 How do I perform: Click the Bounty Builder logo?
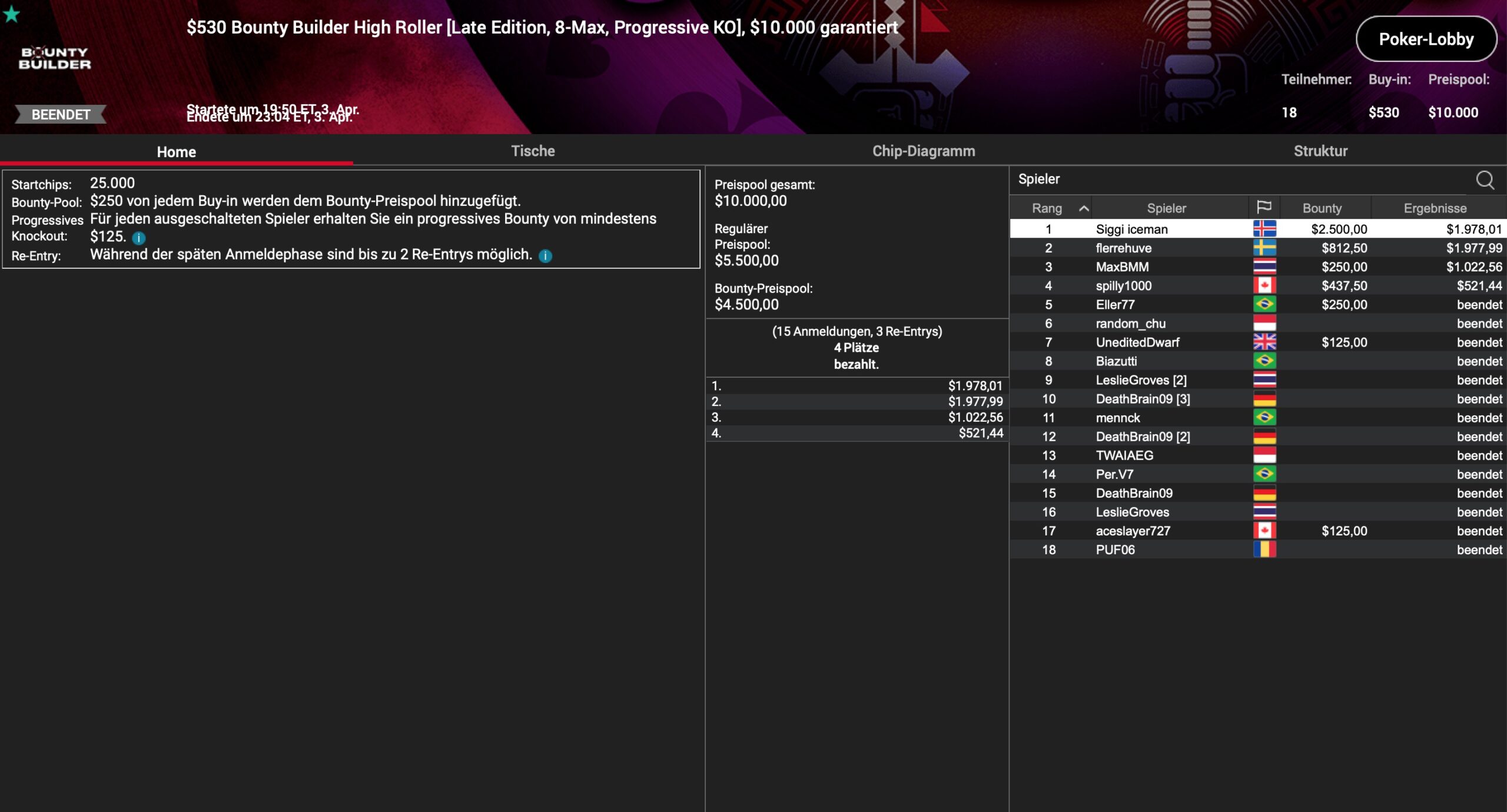[x=55, y=58]
